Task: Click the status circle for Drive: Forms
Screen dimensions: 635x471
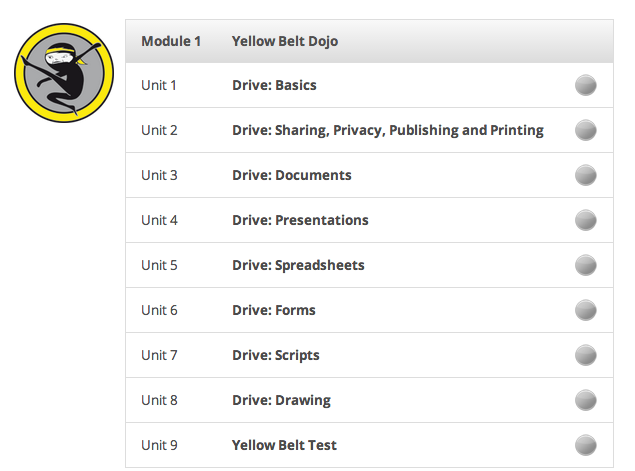Action: (x=586, y=310)
